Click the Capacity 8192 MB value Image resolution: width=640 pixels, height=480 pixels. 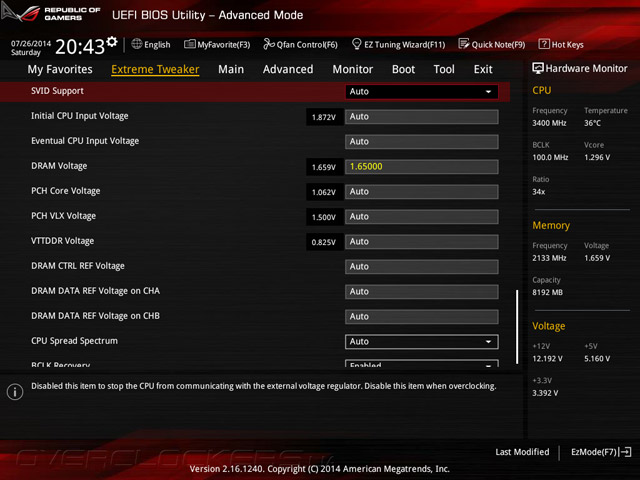[547, 292]
